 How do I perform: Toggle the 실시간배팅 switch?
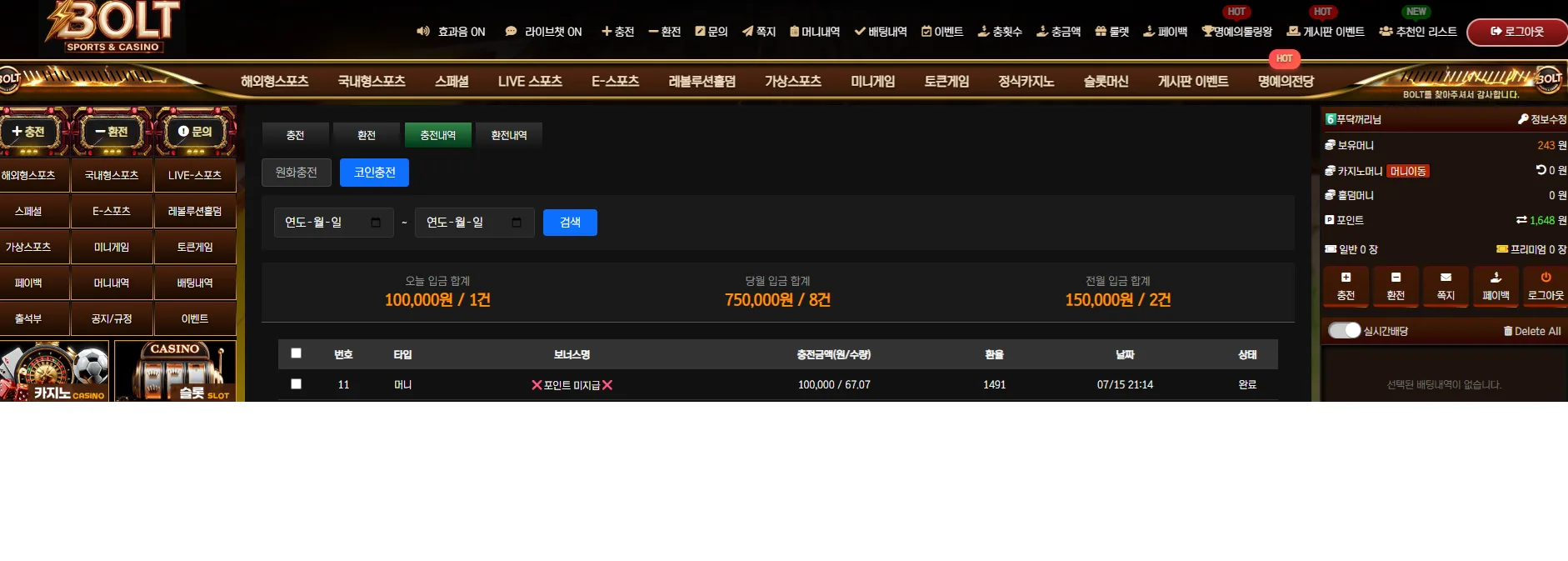point(1344,330)
